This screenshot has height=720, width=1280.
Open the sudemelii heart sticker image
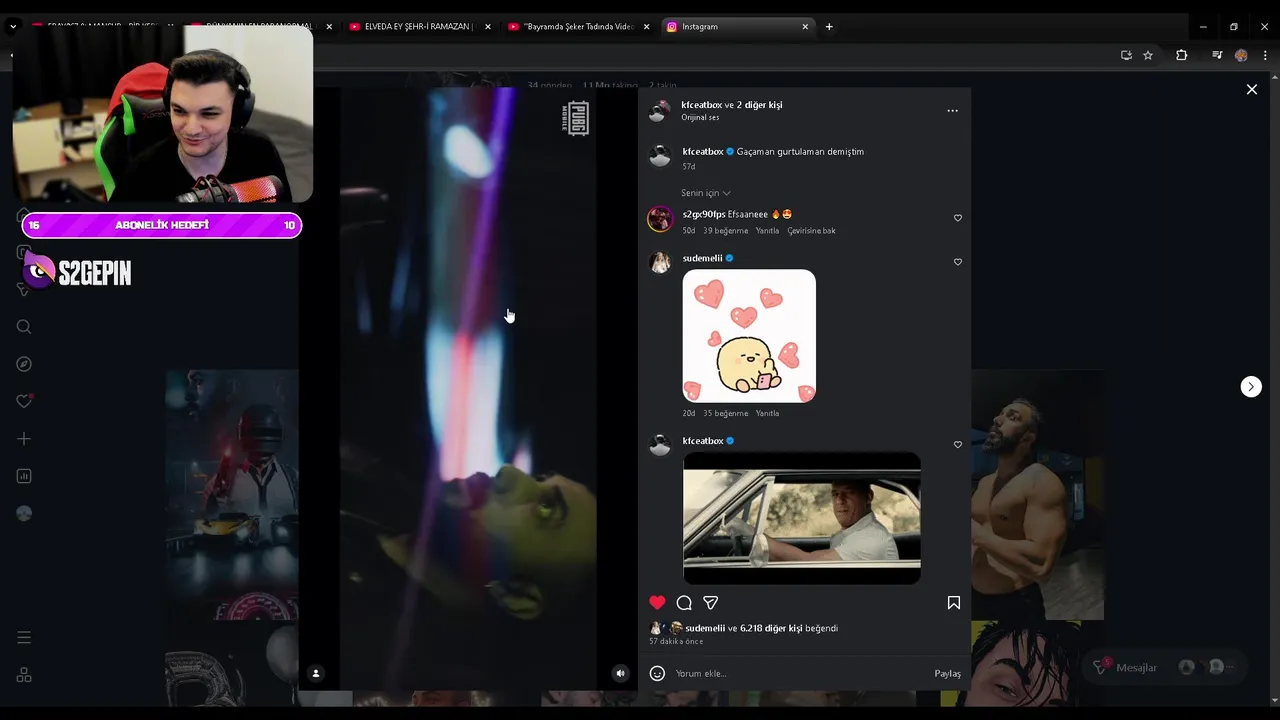[749, 336]
